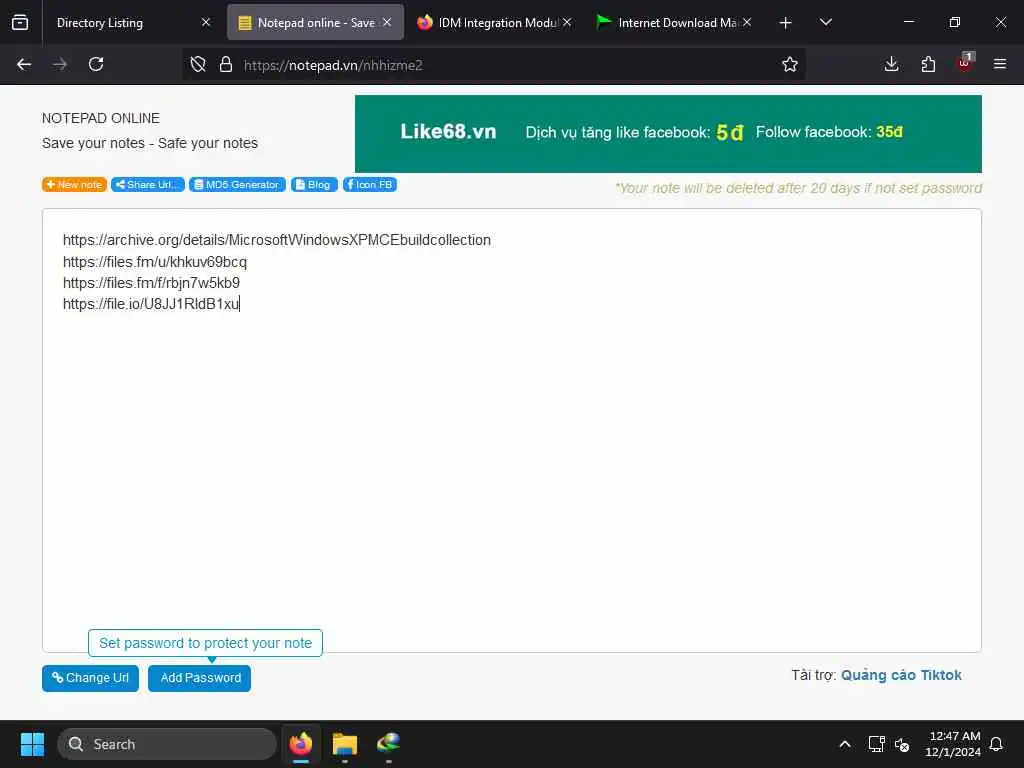Click the file.io/U8JJ1RIdB1xu line
The height and width of the screenshot is (768, 1024).
pos(151,304)
